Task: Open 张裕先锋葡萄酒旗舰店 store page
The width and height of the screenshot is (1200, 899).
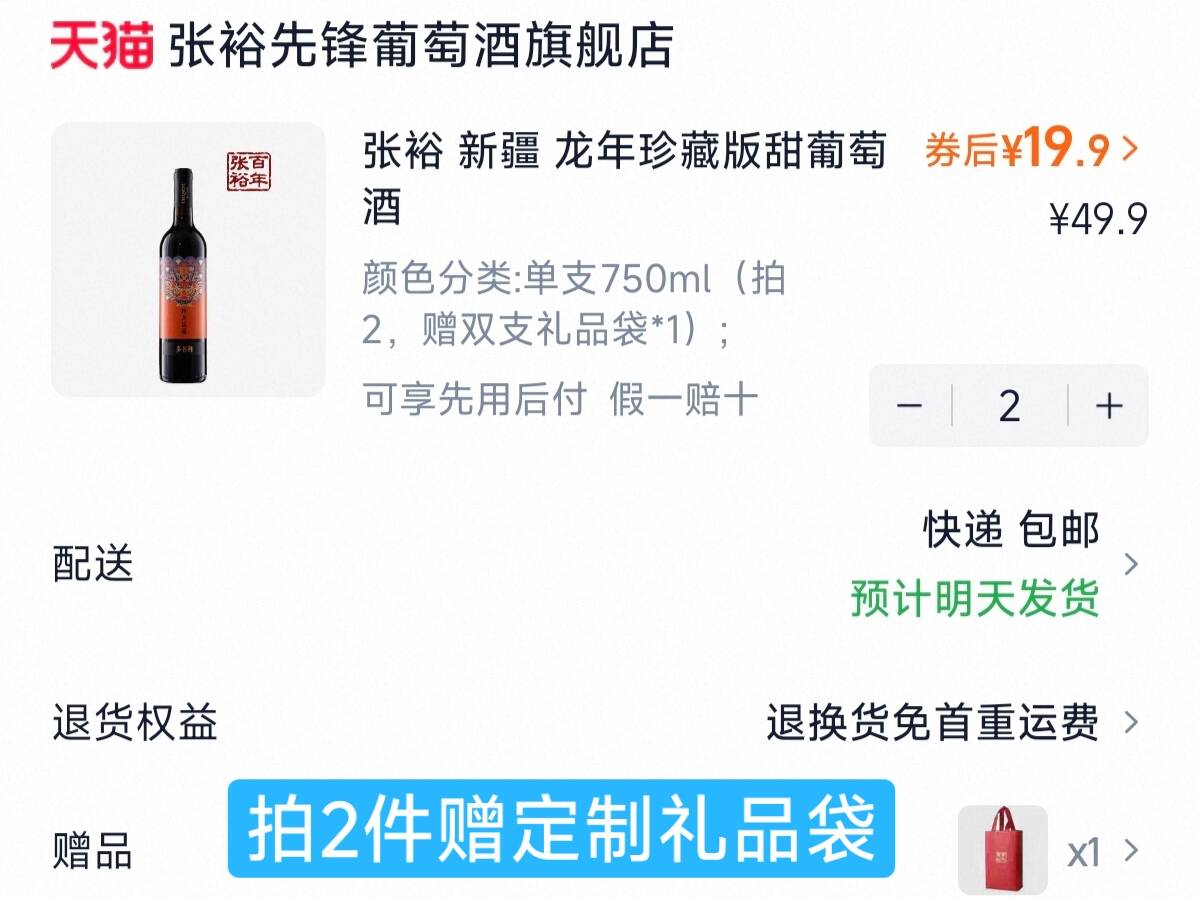Action: [421, 47]
